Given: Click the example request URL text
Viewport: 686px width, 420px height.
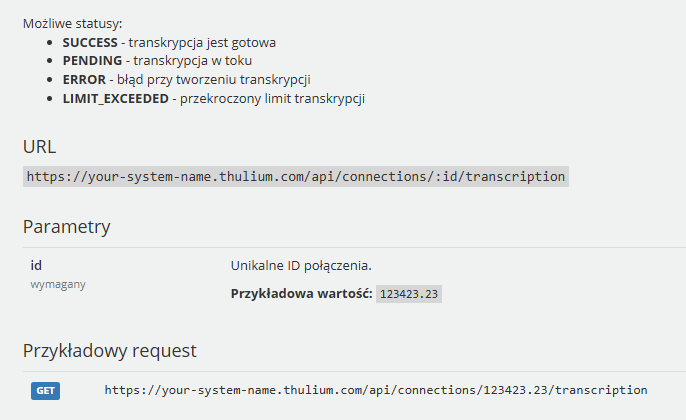Looking at the screenshot, I should coord(376,390).
